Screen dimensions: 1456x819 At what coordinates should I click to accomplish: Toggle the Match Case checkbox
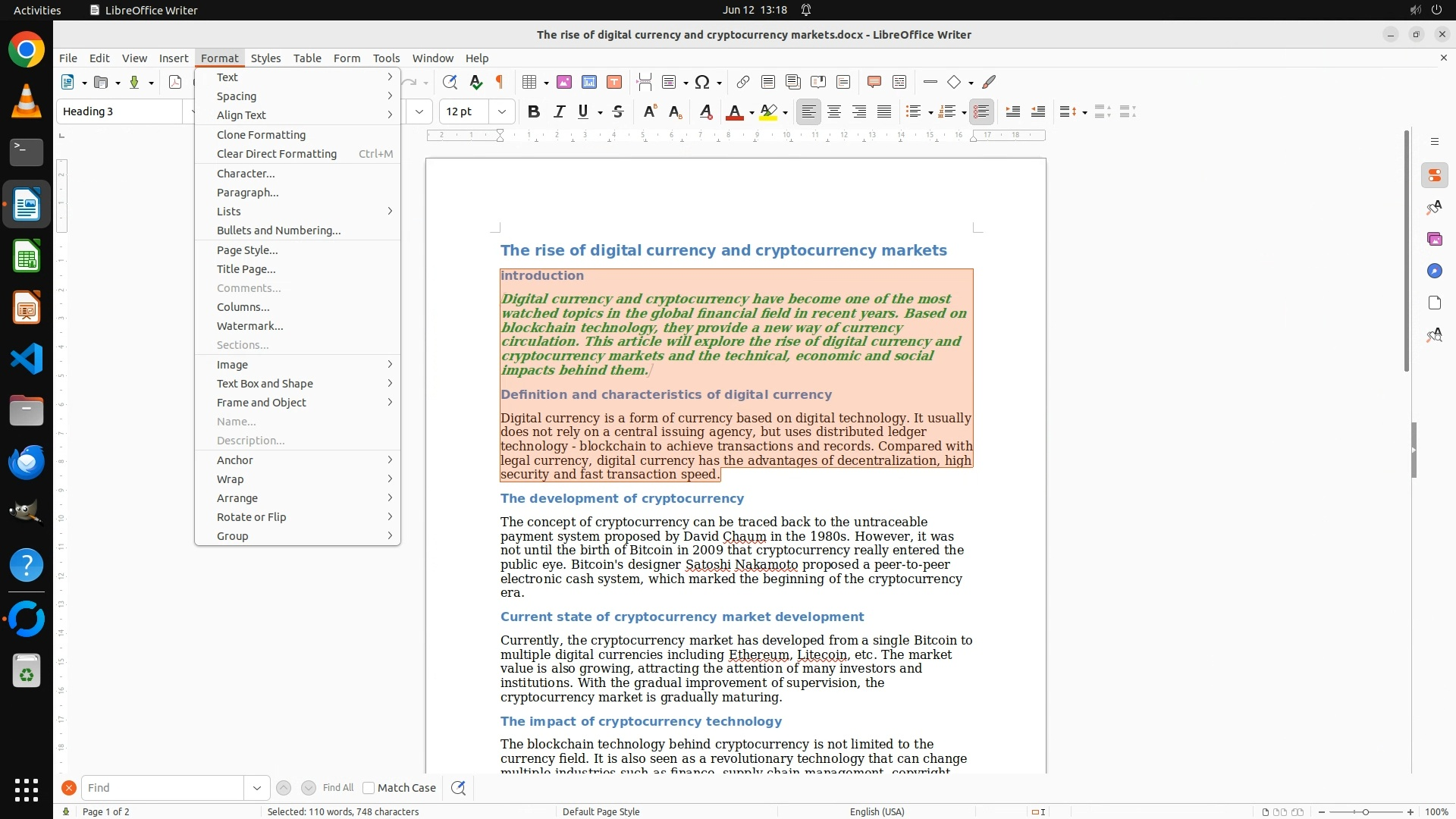[x=369, y=788]
